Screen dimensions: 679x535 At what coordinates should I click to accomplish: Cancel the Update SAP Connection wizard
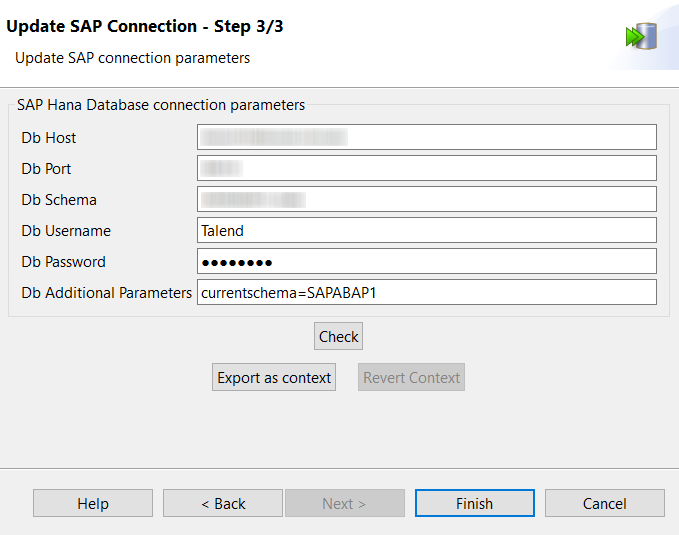604,503
